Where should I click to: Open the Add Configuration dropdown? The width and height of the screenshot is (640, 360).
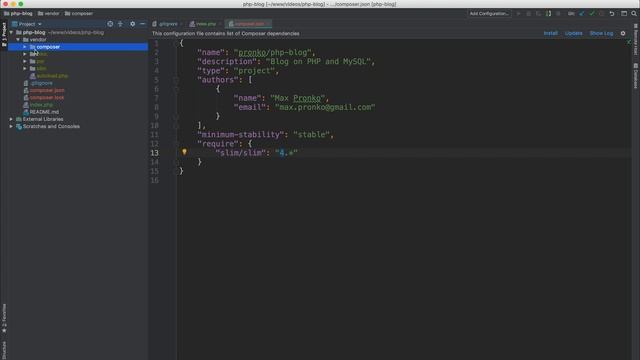click(x=489, y=13)
